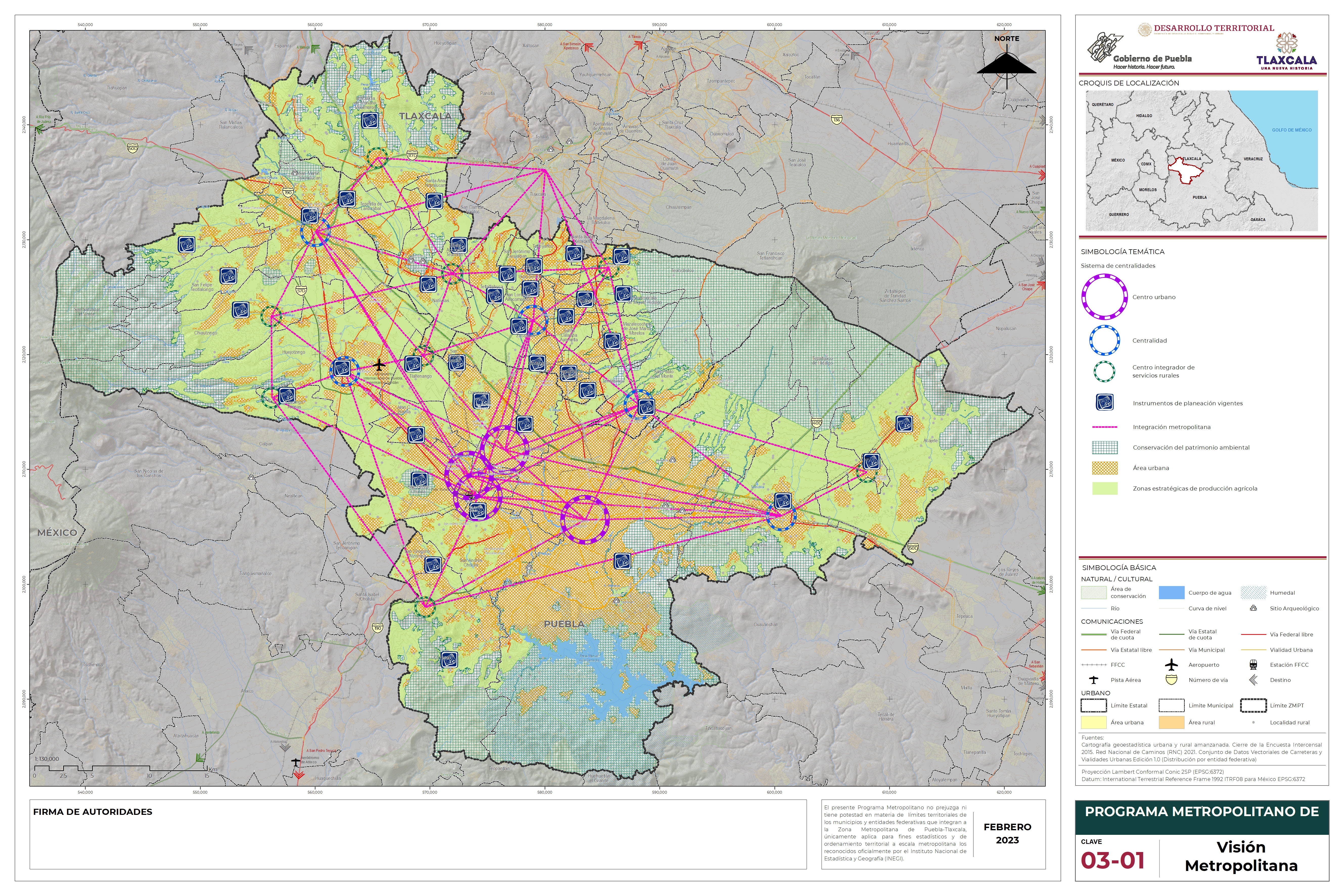Click the Límite Estatal box symbol
The image size is (1344, 896).
[x=1094, y=705]
